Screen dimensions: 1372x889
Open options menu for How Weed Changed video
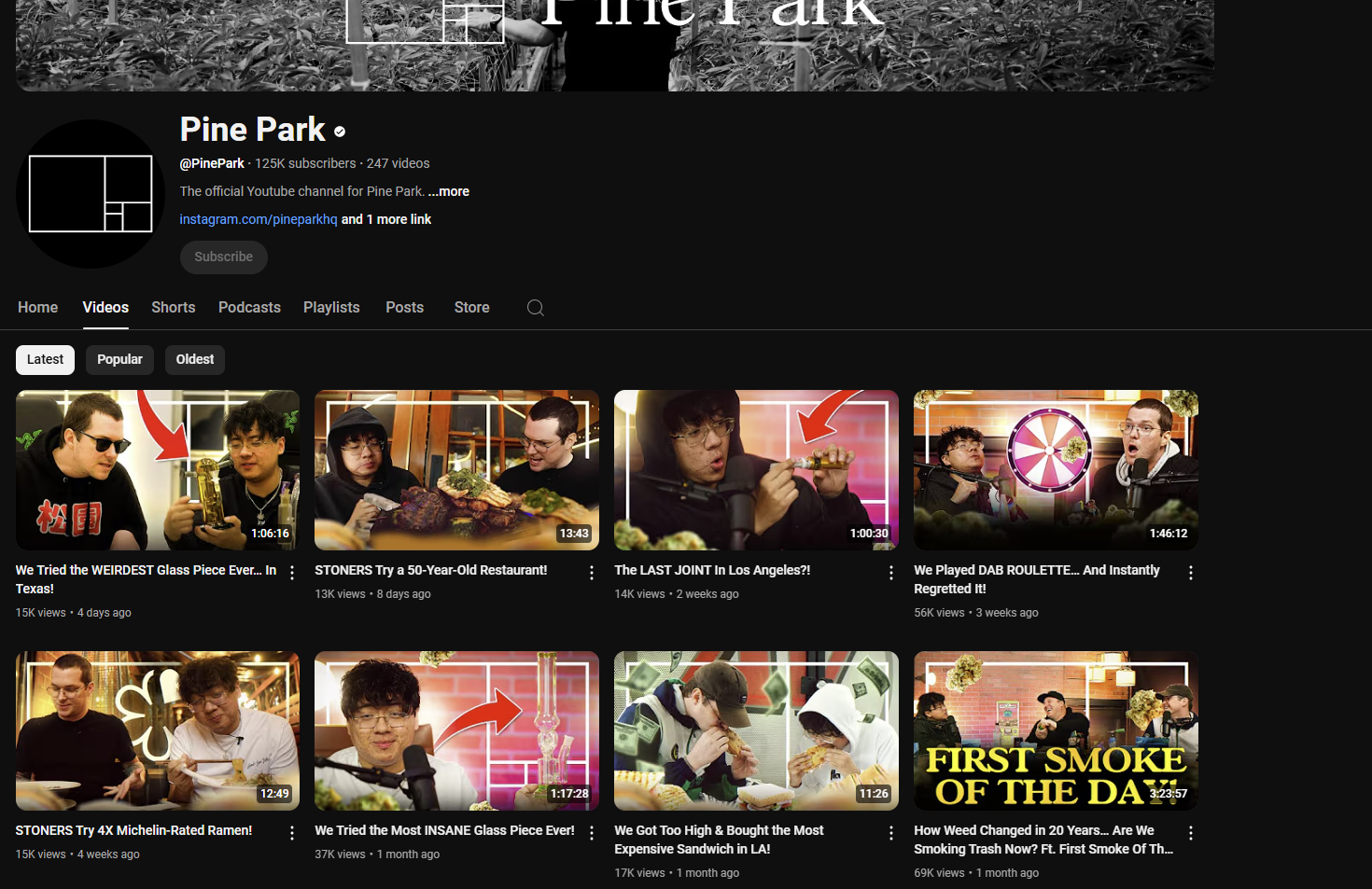(x=1191, y=833)
